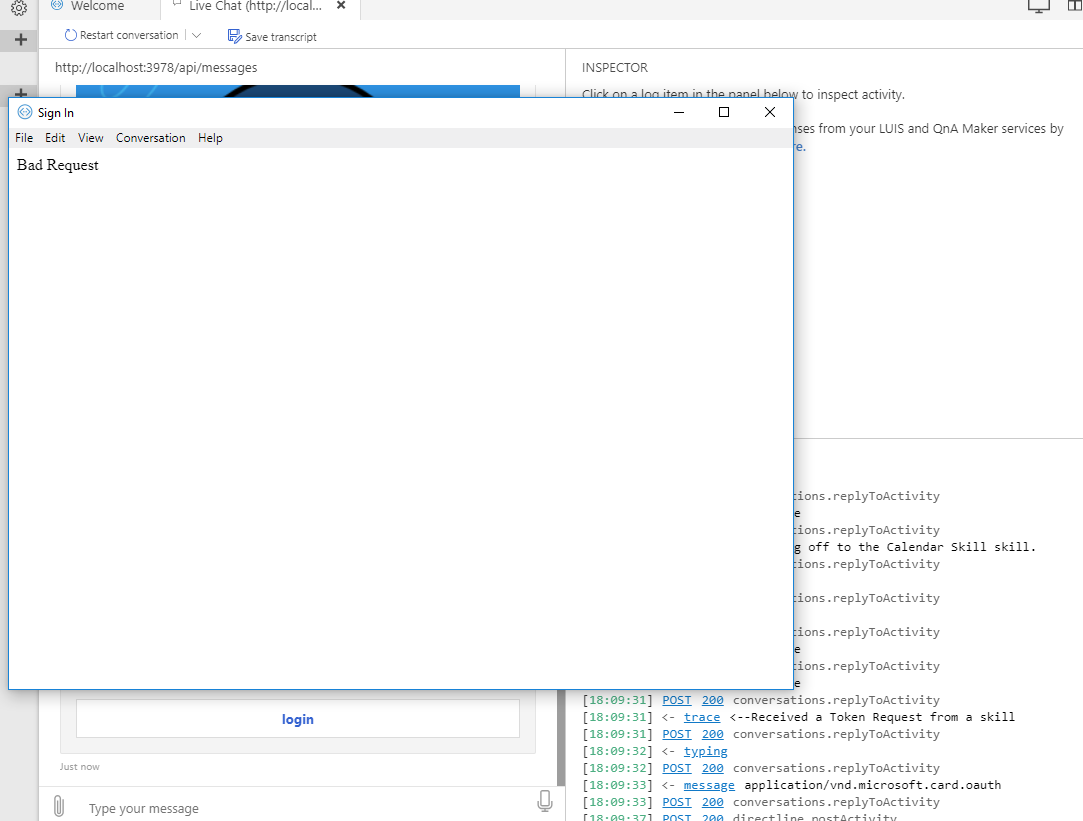Click the Bot Framework icon on the Welcome tab
This screenshot has height=821, width=1083.
click(x=57, y=6)
